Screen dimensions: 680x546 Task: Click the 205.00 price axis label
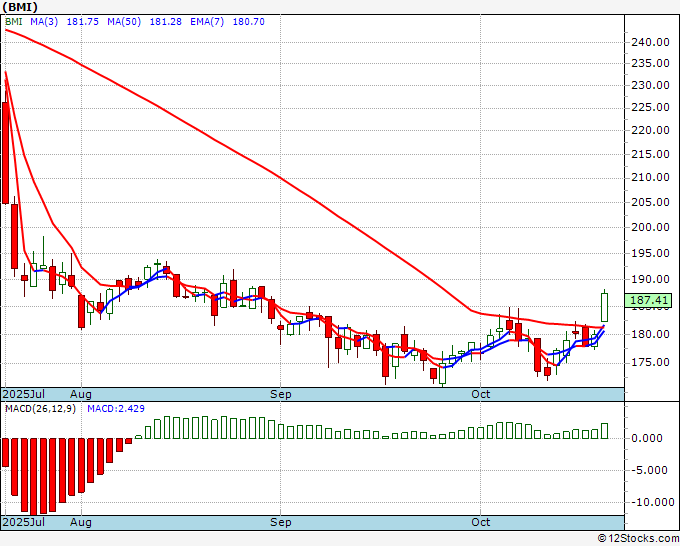[650, 202]
